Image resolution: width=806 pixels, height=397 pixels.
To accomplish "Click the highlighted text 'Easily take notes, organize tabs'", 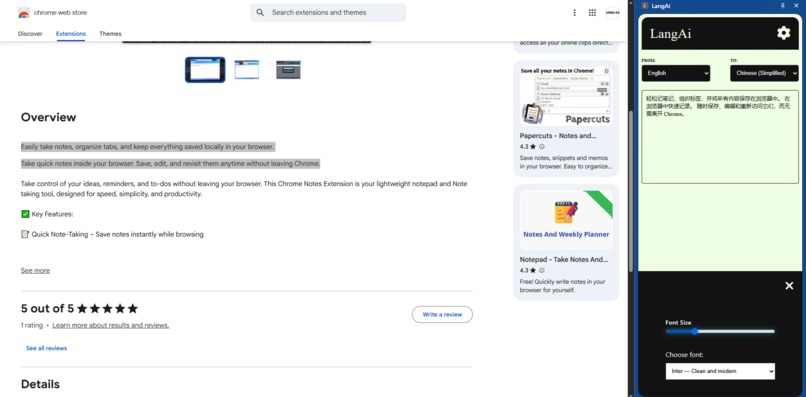I will coord(147,147).
